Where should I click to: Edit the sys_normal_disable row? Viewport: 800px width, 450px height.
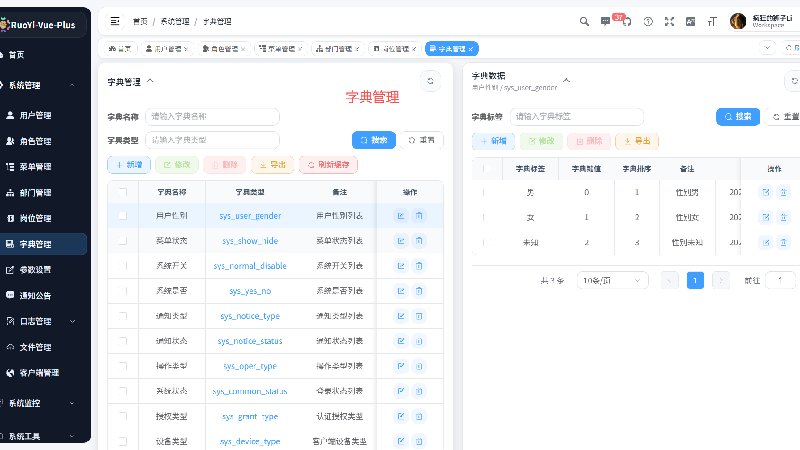point(401,266)
